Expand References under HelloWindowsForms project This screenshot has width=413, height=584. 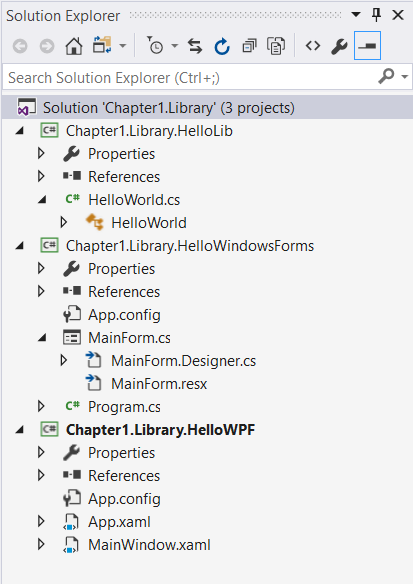coord(41,291)
